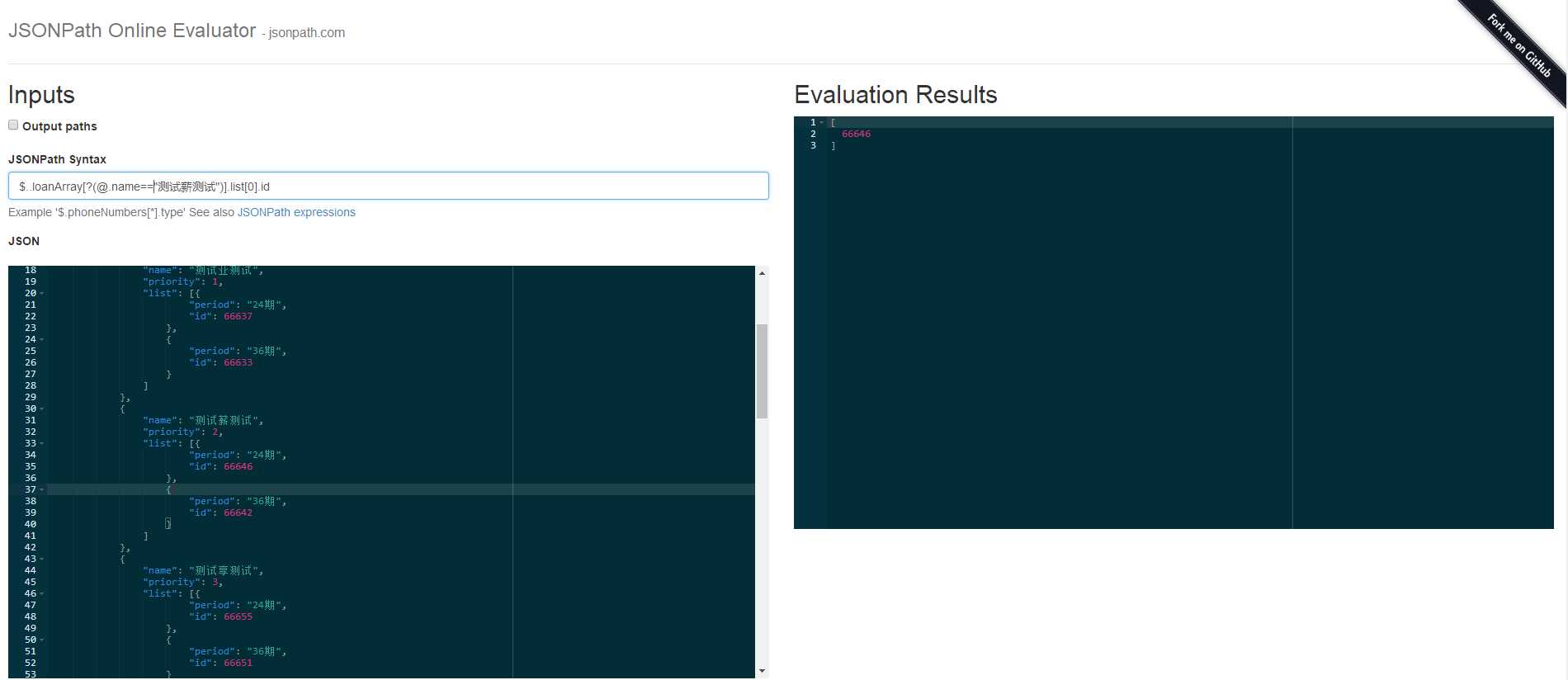Image resolution: width=1568 pixels, height=680 pixels.
Task: Click the jsonpath.com subtitle text
Action: point(307,33)
